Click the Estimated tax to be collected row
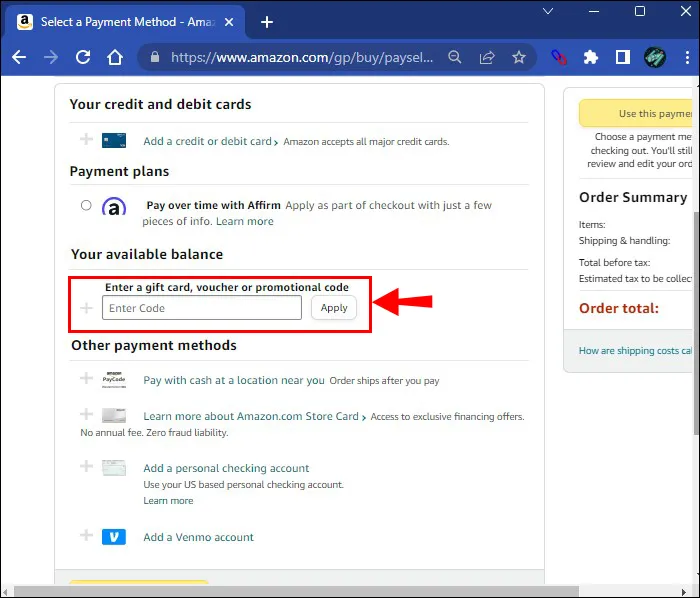This screenshot has width=700, height=598. pyautogui.click(x=635, y=278)
